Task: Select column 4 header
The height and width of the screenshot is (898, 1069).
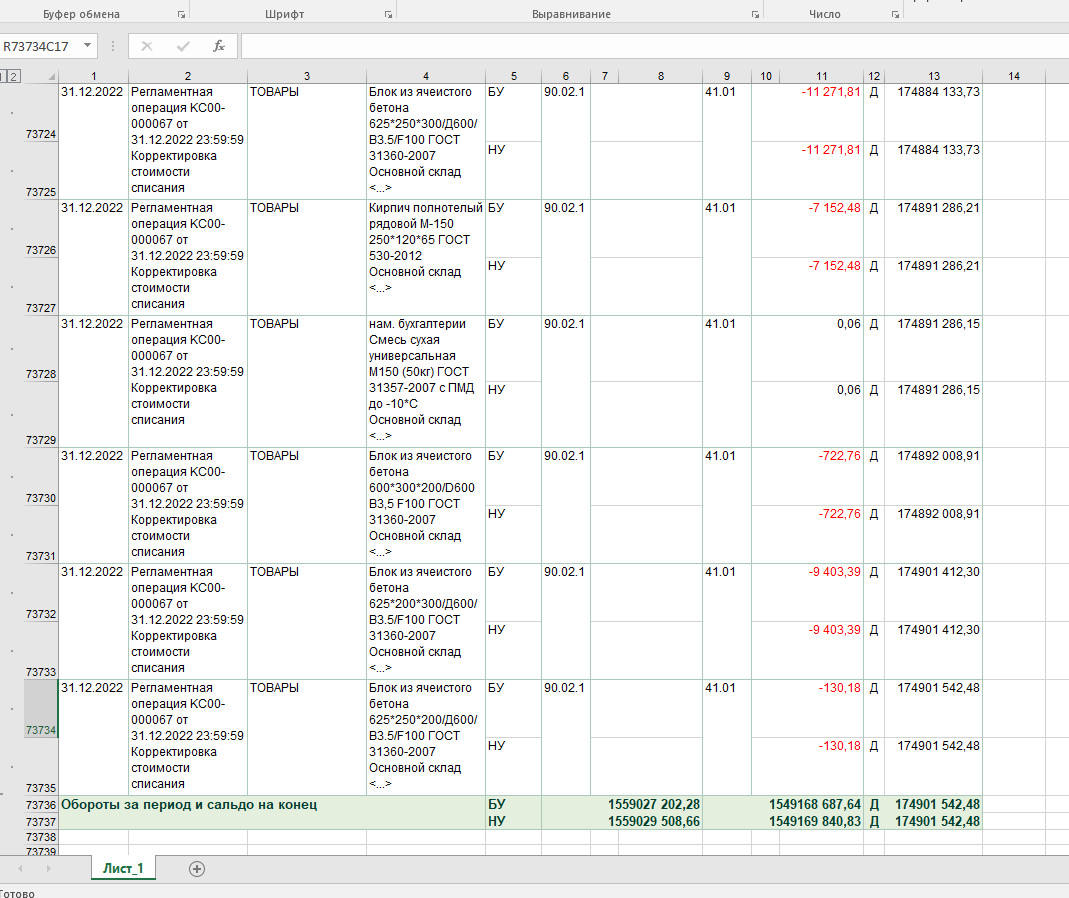Action: pos(425,76)
